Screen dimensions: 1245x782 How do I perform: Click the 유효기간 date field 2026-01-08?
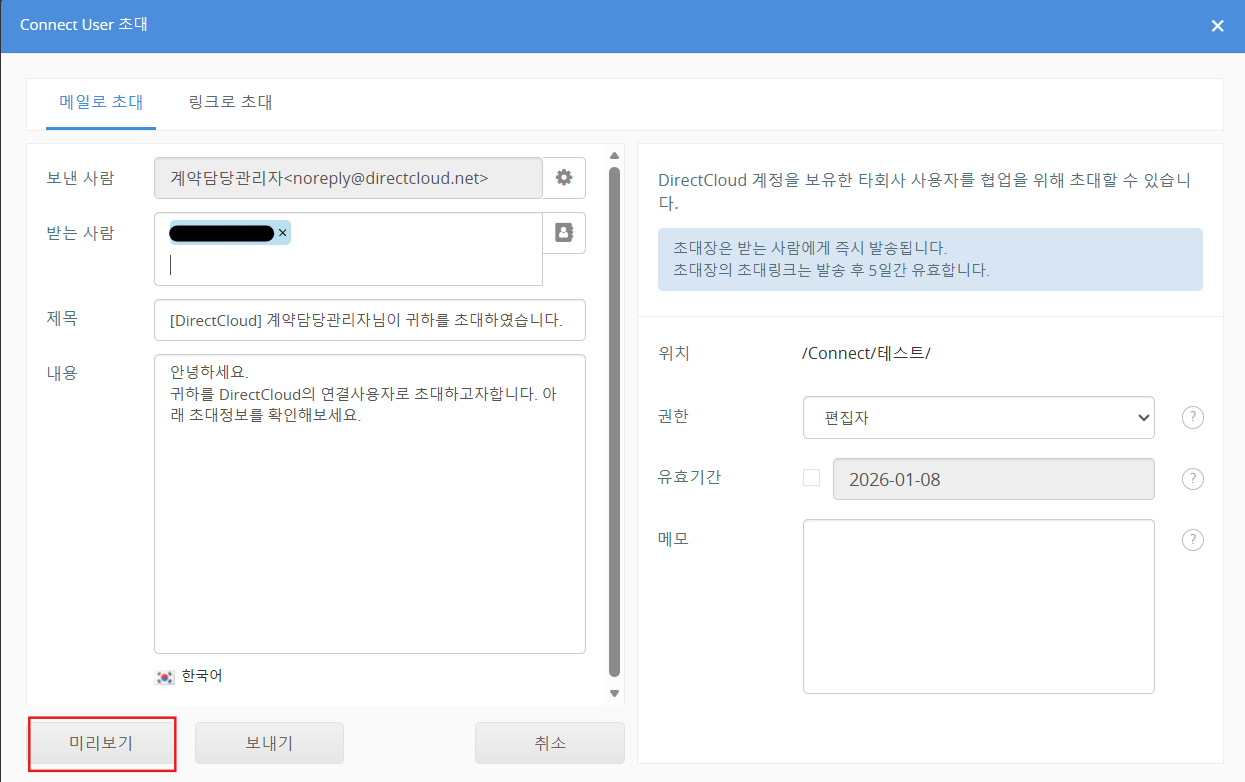tap(993, 479)
